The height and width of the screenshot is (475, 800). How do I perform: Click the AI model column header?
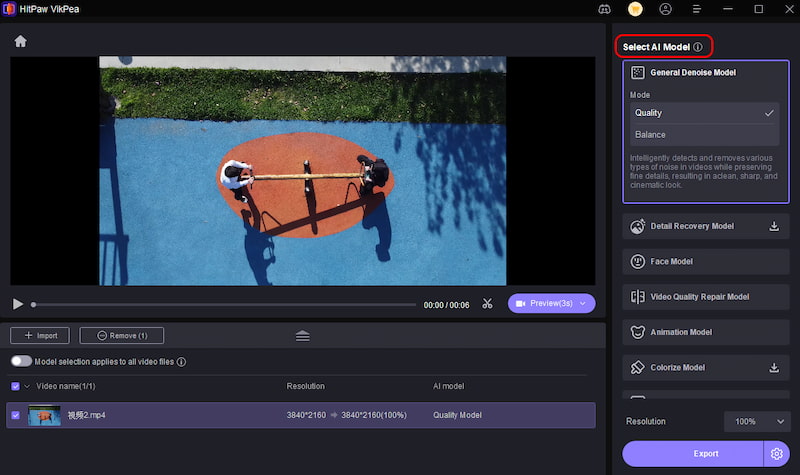(448, 386)
